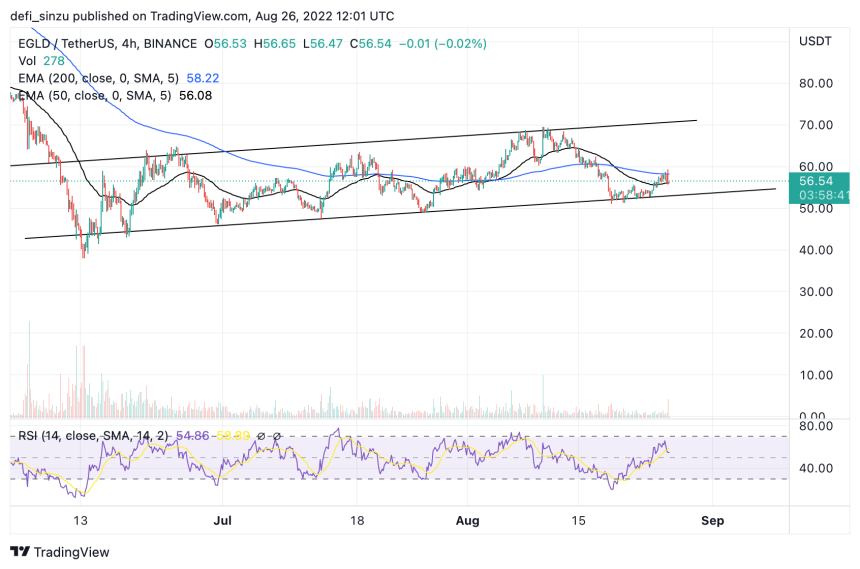Click the blue 58.22 EMA value

[203, 78]
